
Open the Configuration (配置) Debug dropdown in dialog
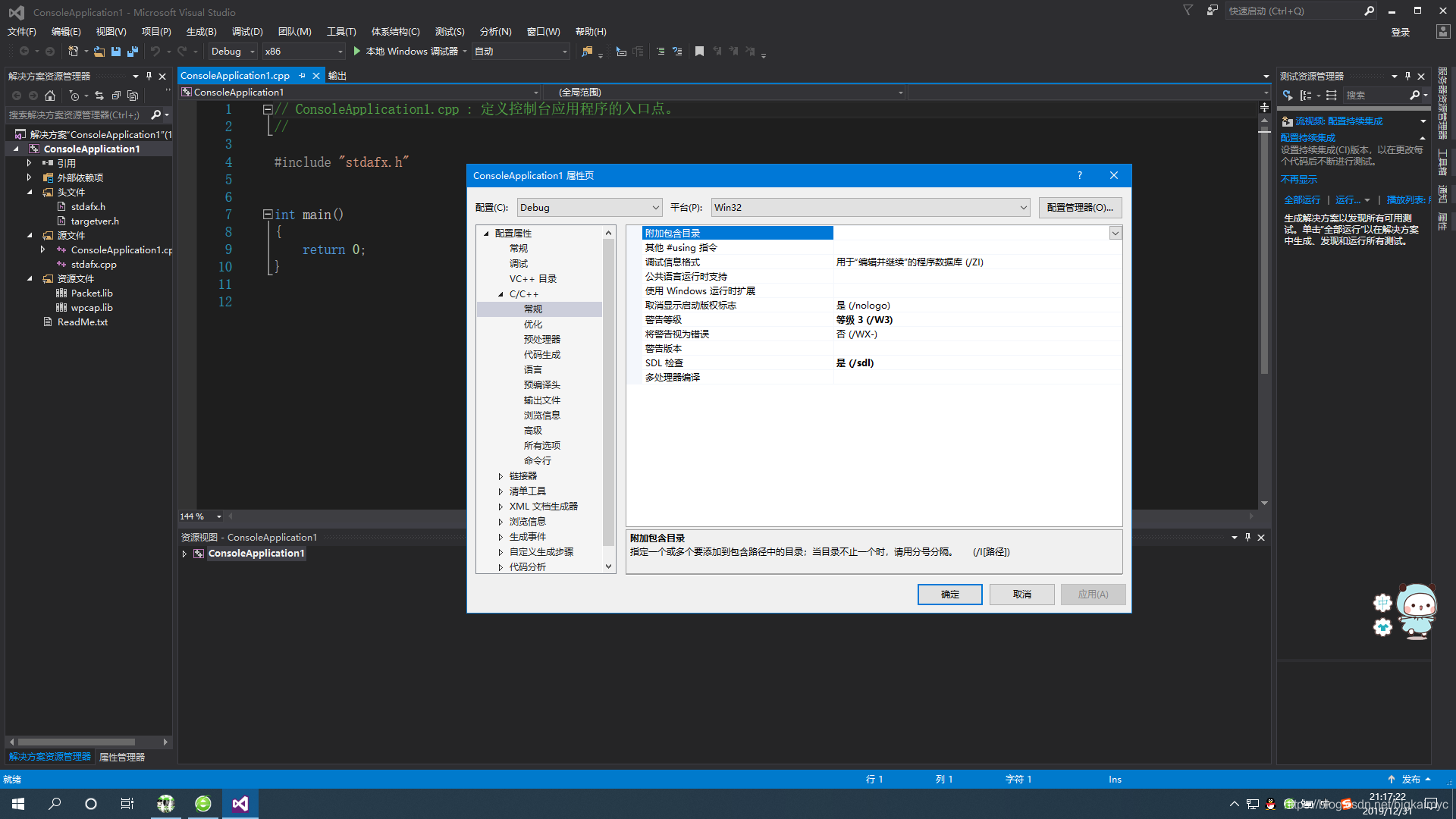click(x=590, y=208)
